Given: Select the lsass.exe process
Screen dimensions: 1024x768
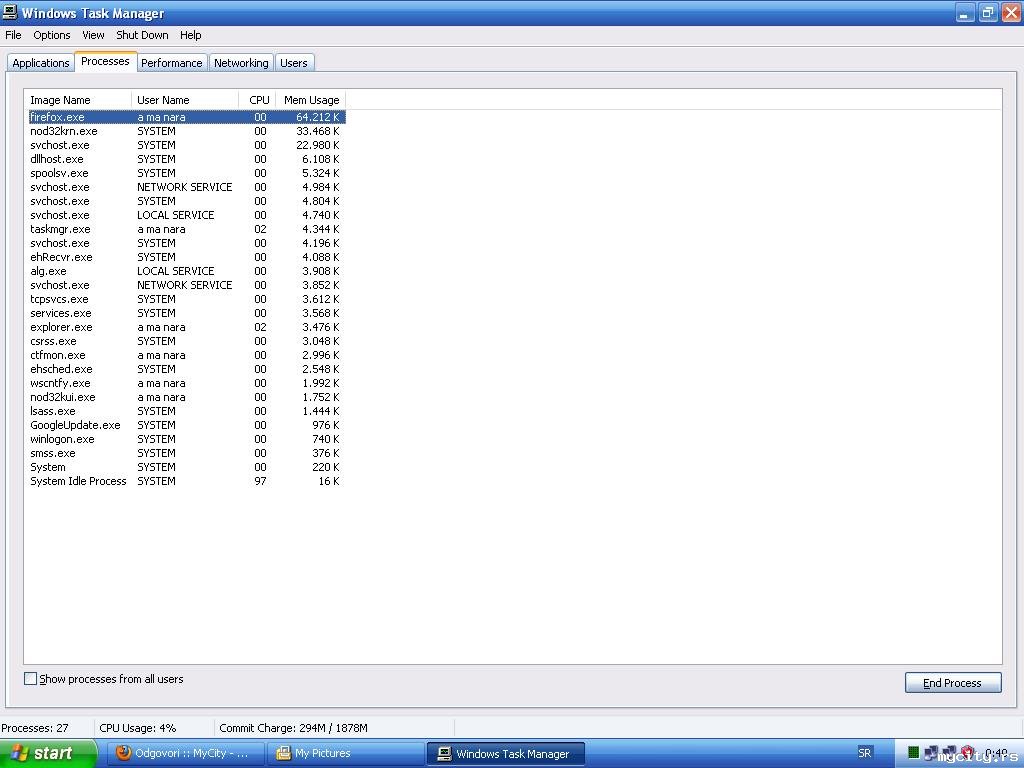Looking at the screenshot, I should 186,411.
